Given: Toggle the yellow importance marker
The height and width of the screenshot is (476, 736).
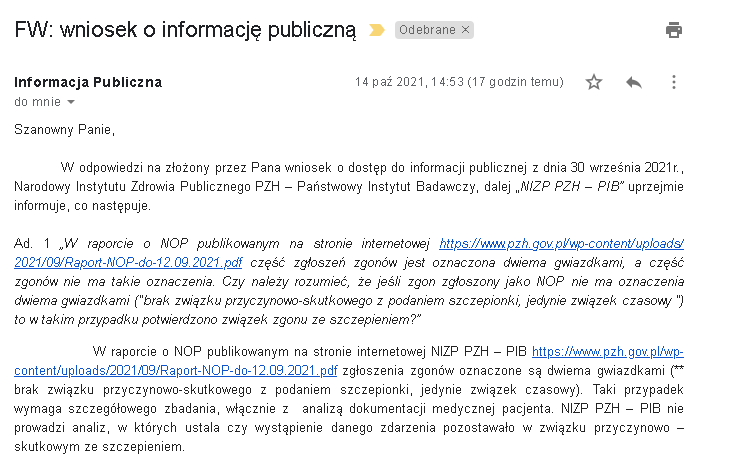Looking at the screenshot, I should (377, 30).
